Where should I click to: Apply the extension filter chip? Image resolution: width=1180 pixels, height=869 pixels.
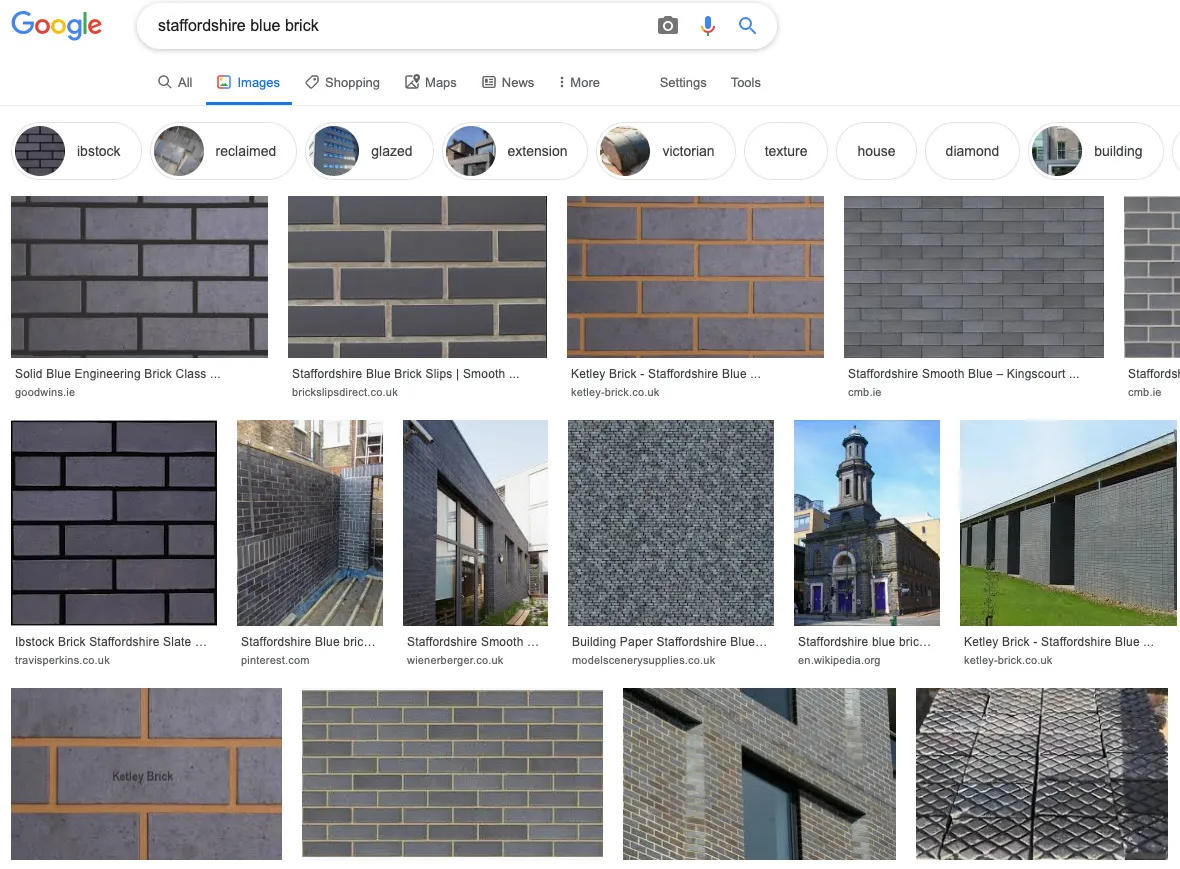(x=515, y=151)
